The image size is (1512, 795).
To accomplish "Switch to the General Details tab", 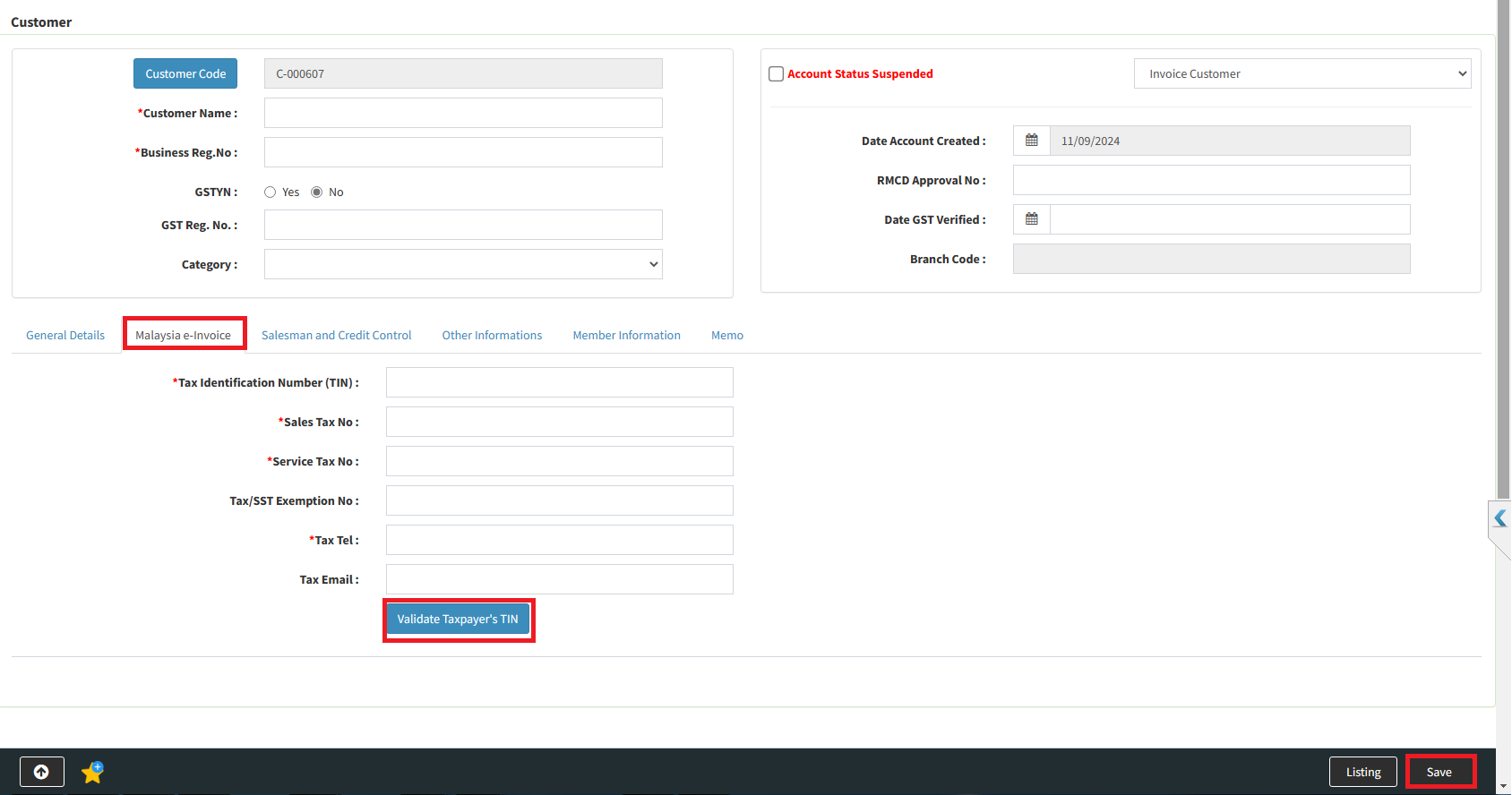I will [65, 336].
